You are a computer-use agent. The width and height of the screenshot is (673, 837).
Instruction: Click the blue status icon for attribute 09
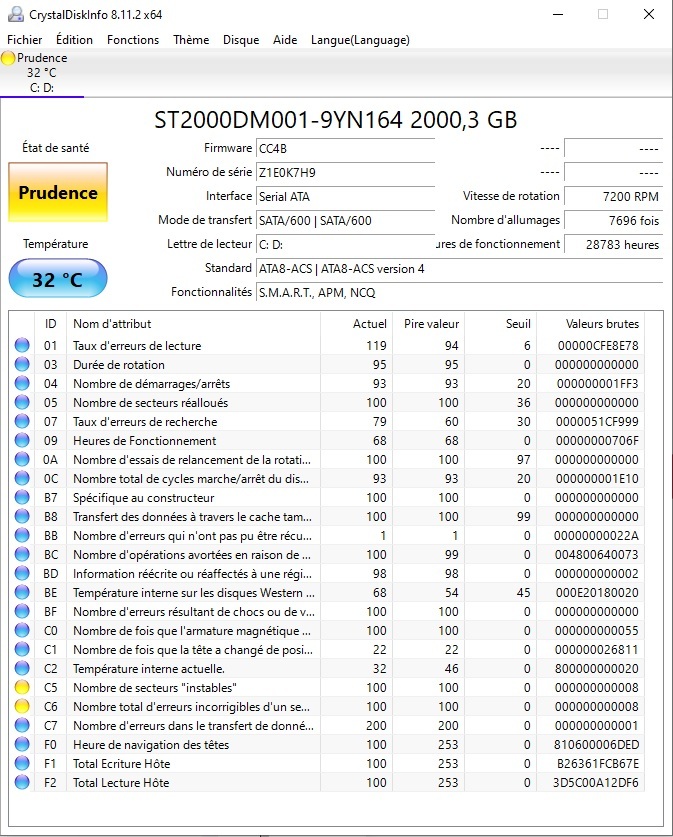click(x=22, y=440)
